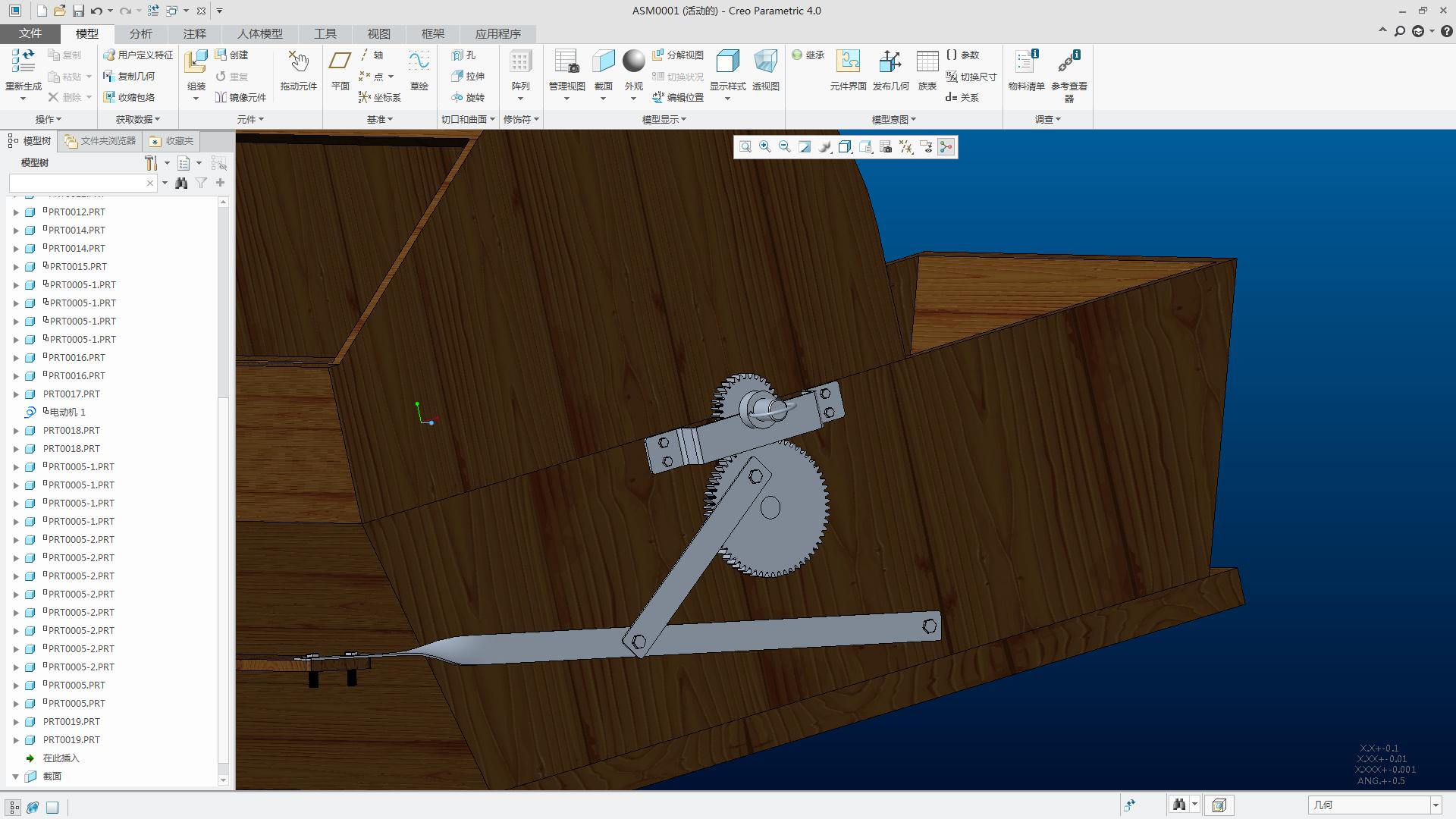Expand PRT0017.PRT in model tree
The height and width of the screenshot is (819, 1456).
tap(16, 394)
